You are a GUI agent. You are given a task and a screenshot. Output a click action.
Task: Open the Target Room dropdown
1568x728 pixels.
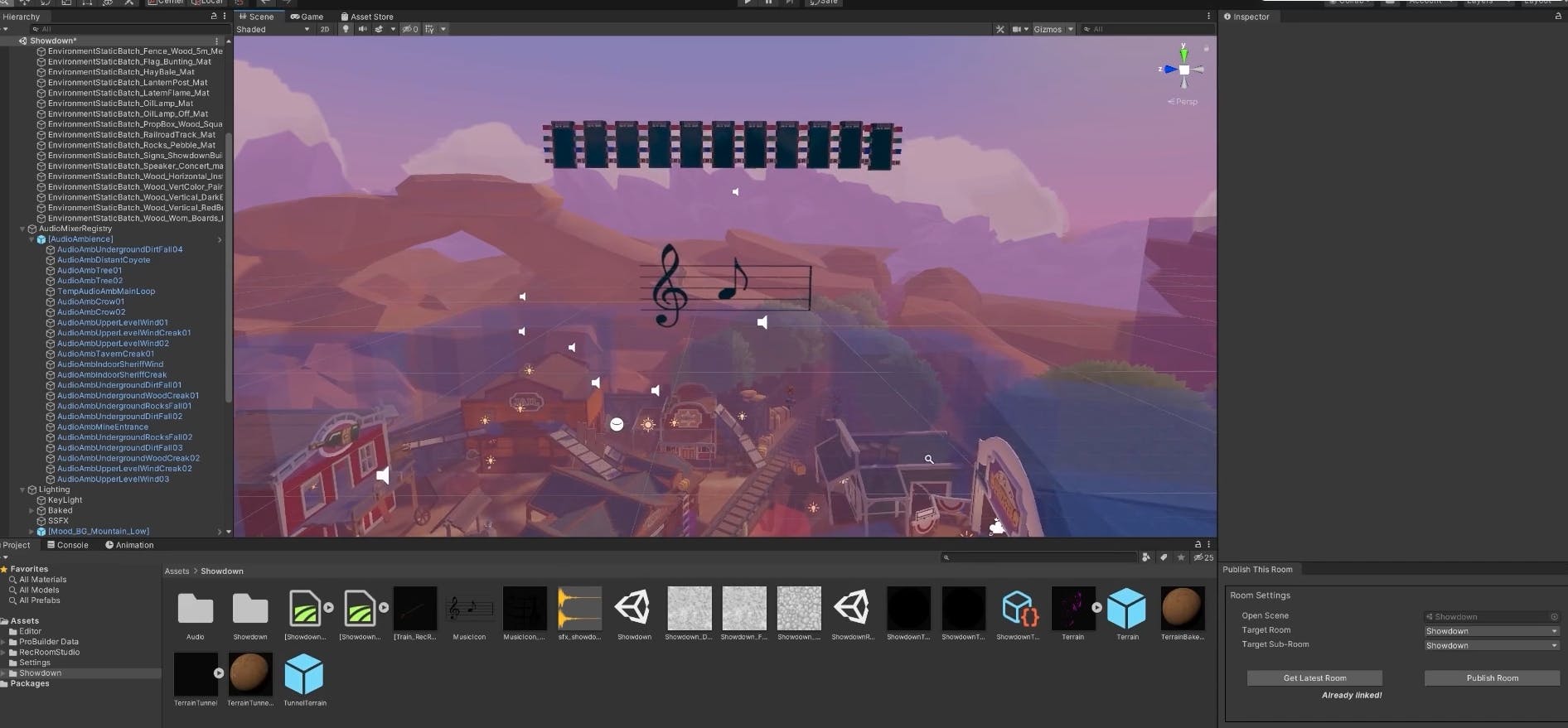[1491, 631]
